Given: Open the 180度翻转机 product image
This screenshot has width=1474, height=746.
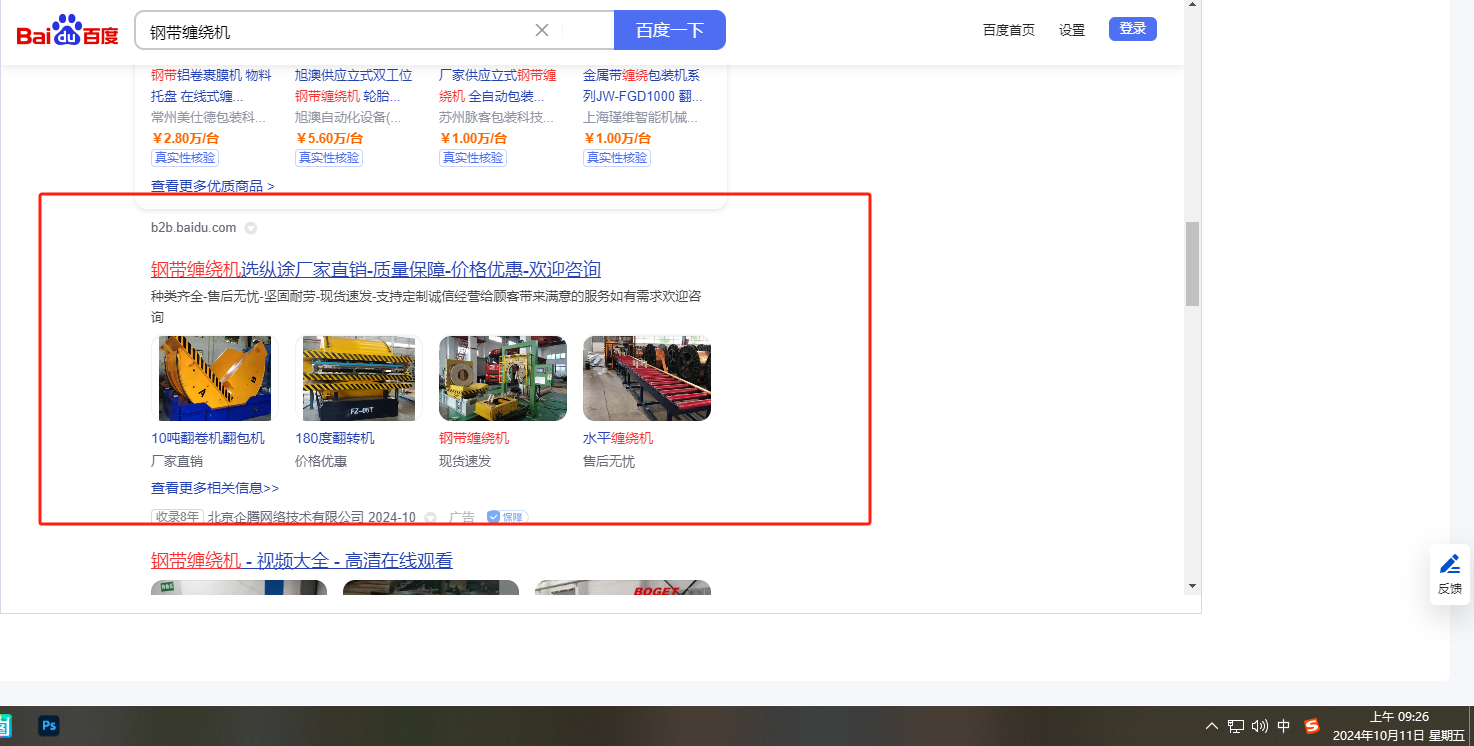Looking at the screenshot, I should 359,378.
